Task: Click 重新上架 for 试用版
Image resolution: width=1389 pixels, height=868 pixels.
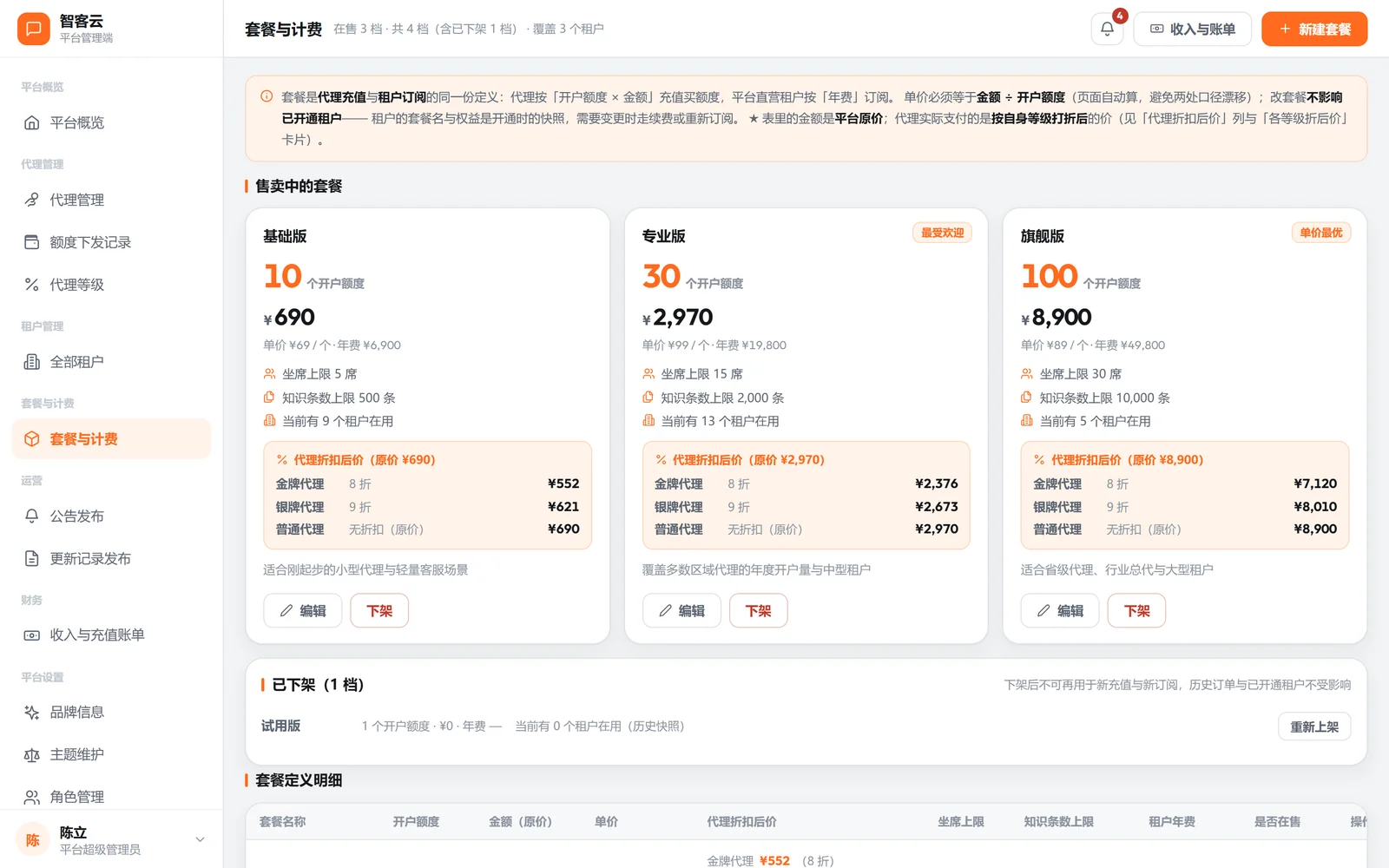Action: coord(1314,727)
